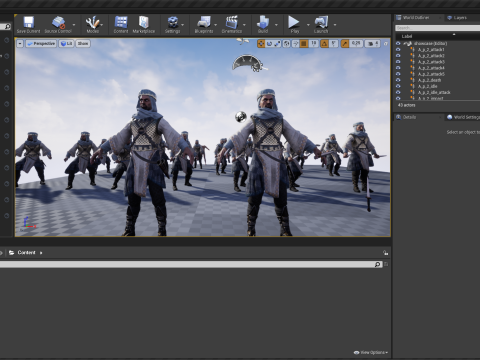The width and height of the screenshot is (480, 360).
Task: Toggle the Content Browser lock icon
Action: click(x=385, y=253)
